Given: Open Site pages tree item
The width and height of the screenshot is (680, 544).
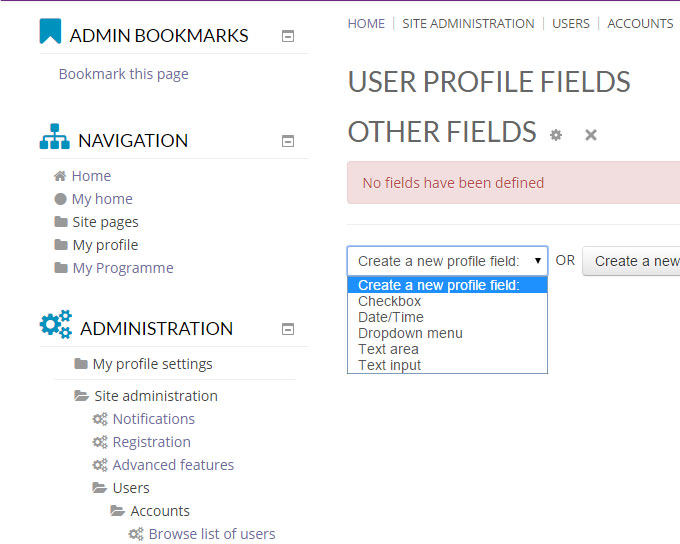Looking at the screenshot, I should pyautogui.click(x=105, y=222).
